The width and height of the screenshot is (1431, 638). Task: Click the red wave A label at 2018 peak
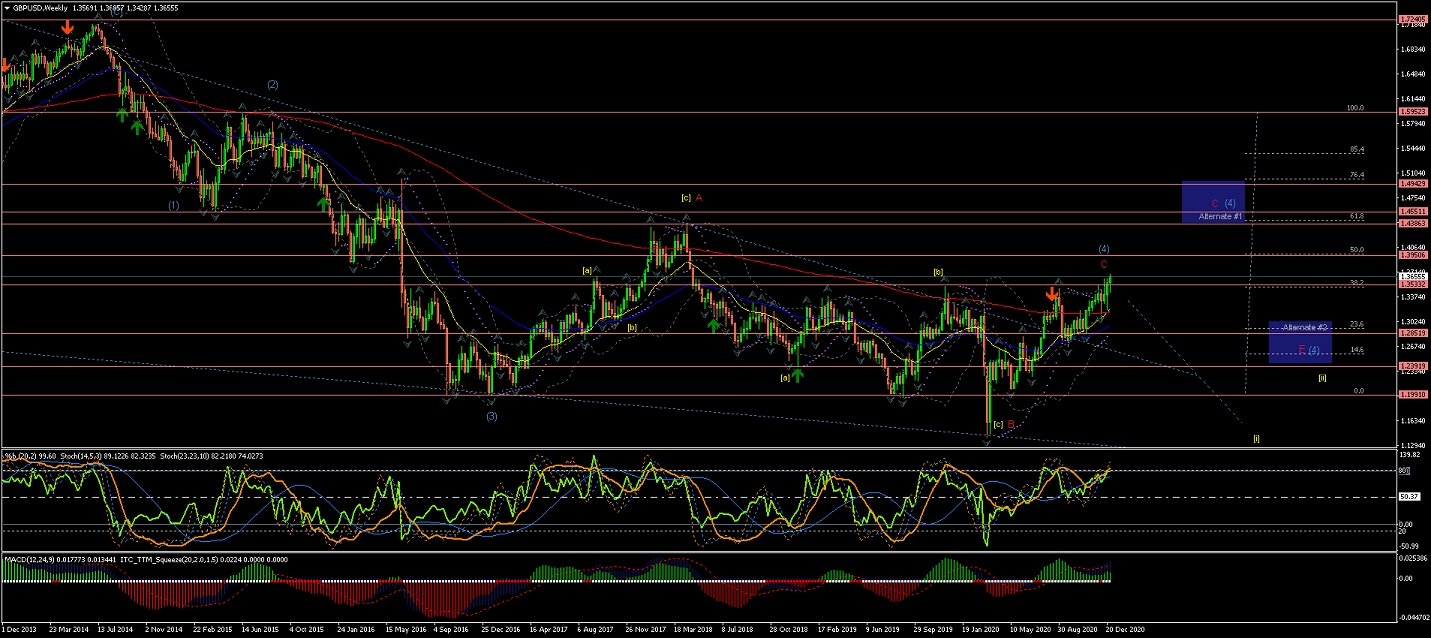coord(699,198)
